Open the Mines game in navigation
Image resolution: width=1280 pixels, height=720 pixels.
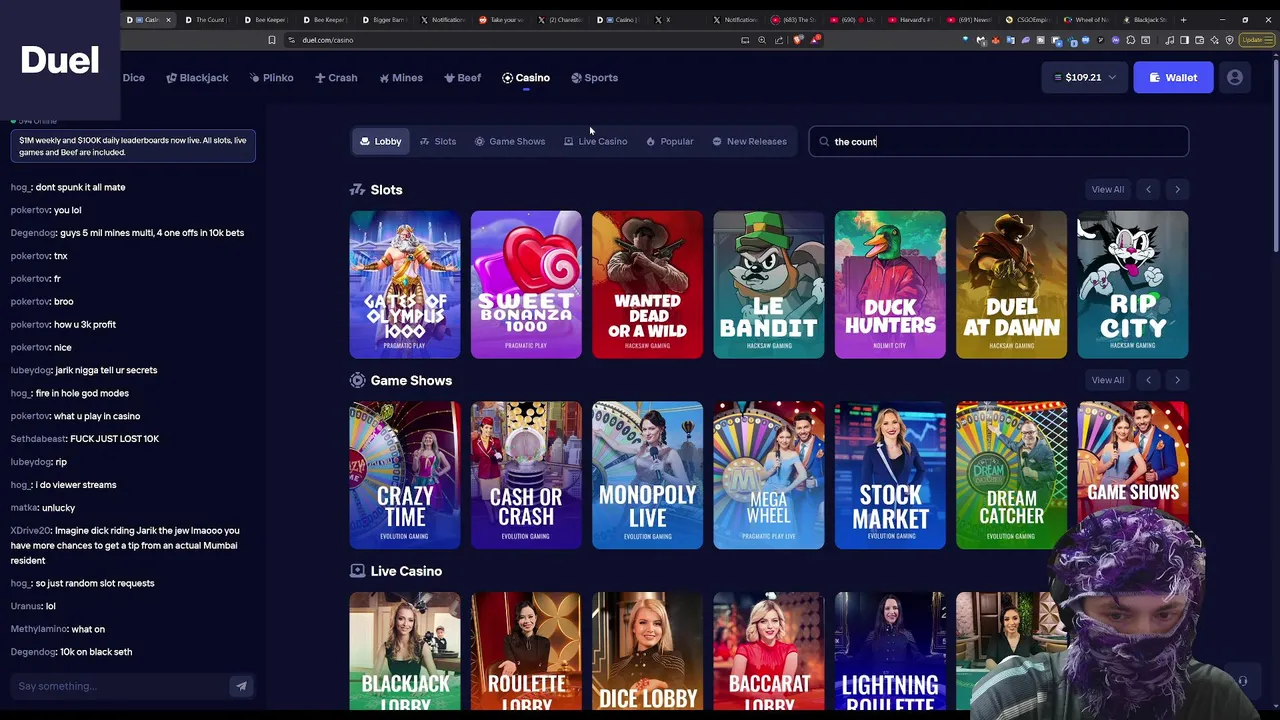click(401, 77)
